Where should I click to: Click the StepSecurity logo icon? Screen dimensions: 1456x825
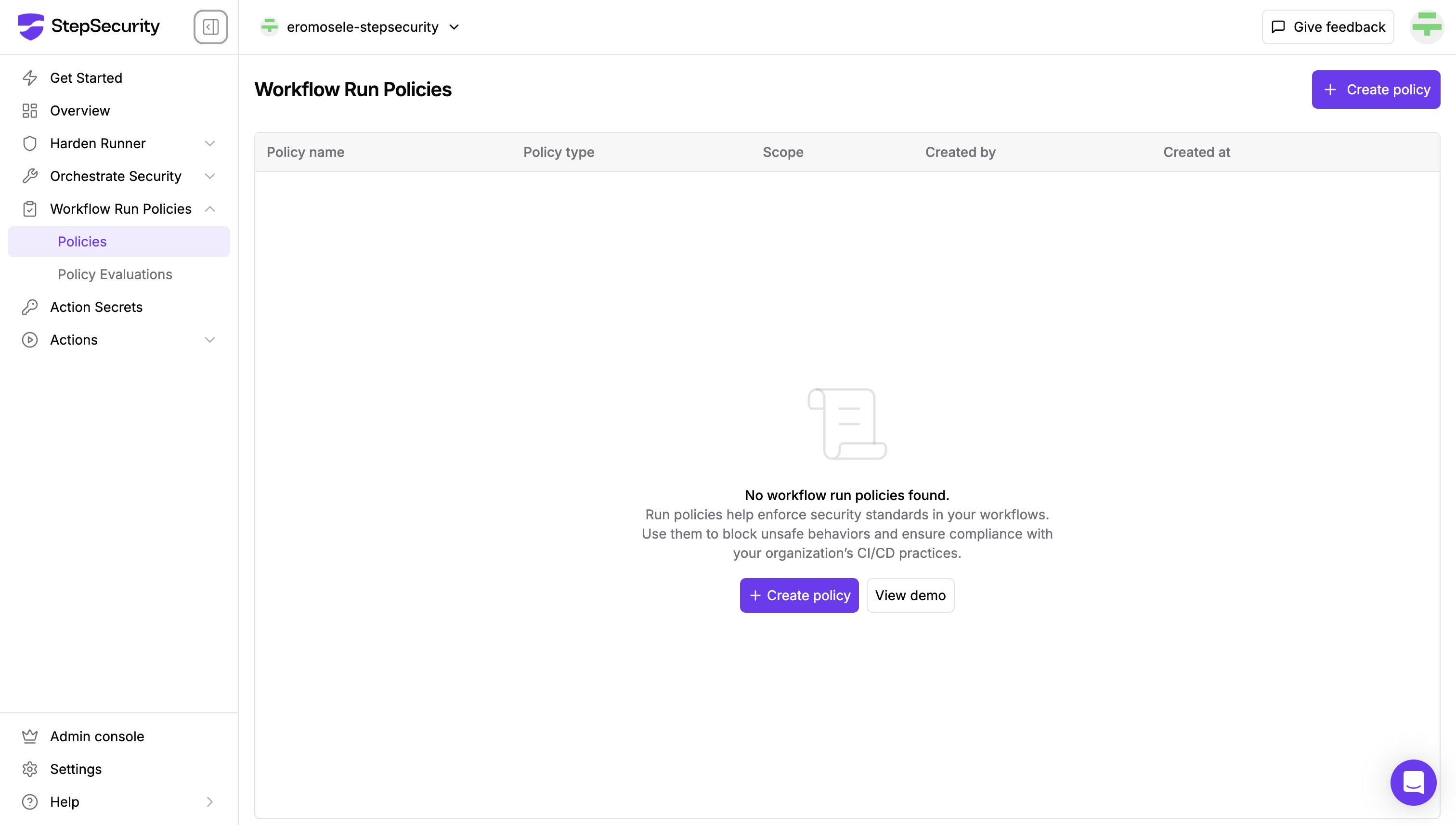31,26
